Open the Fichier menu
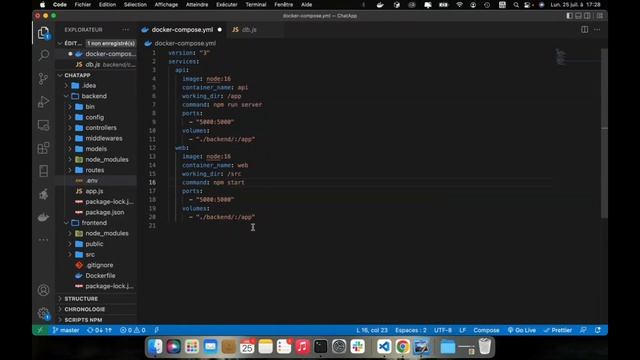Image resolution: width=640 pixels, height=360 pixels. click(x=83, y=5)
